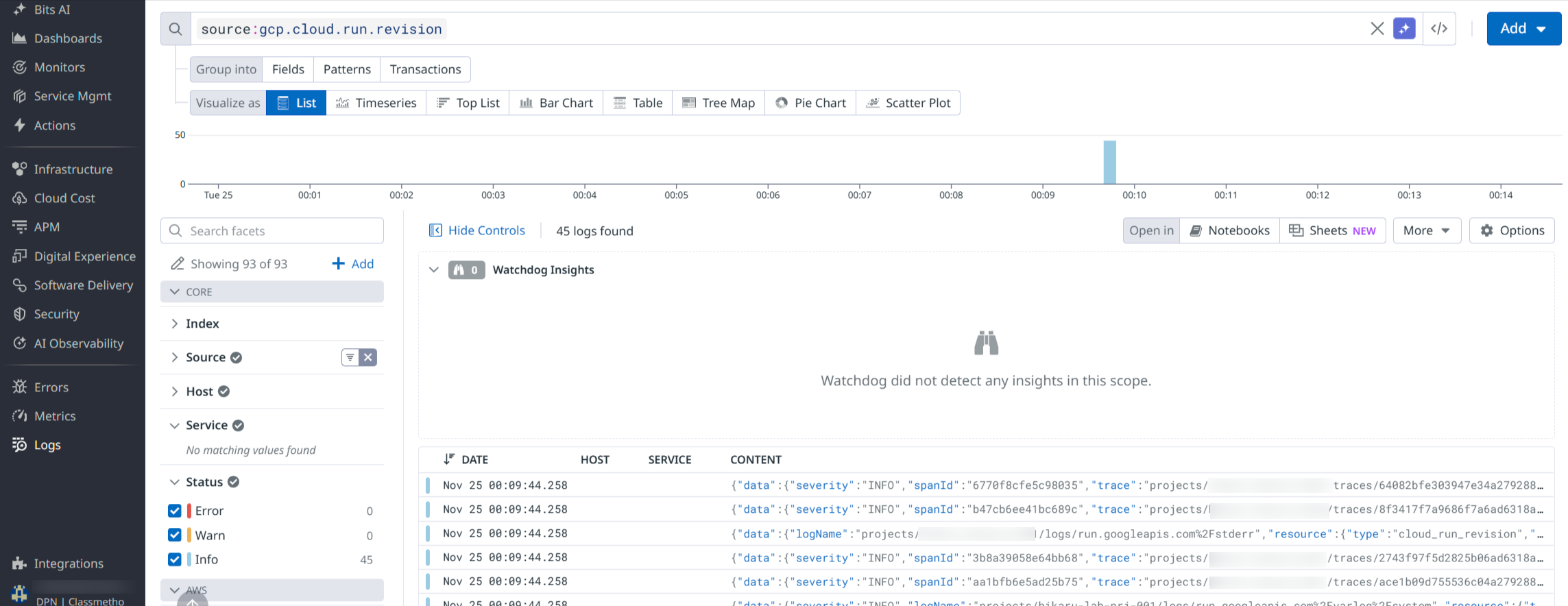The width and height of the screenshot is (1568, 606).
Task: Click the search magnifier icon
Action: click(x=176, y=29)
